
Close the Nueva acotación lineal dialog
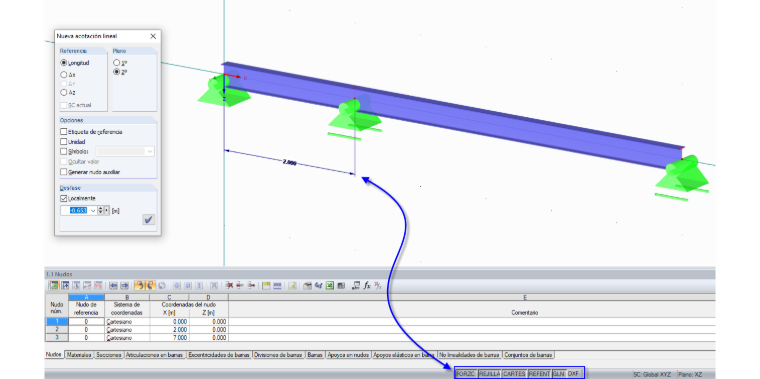coord(153,36)
